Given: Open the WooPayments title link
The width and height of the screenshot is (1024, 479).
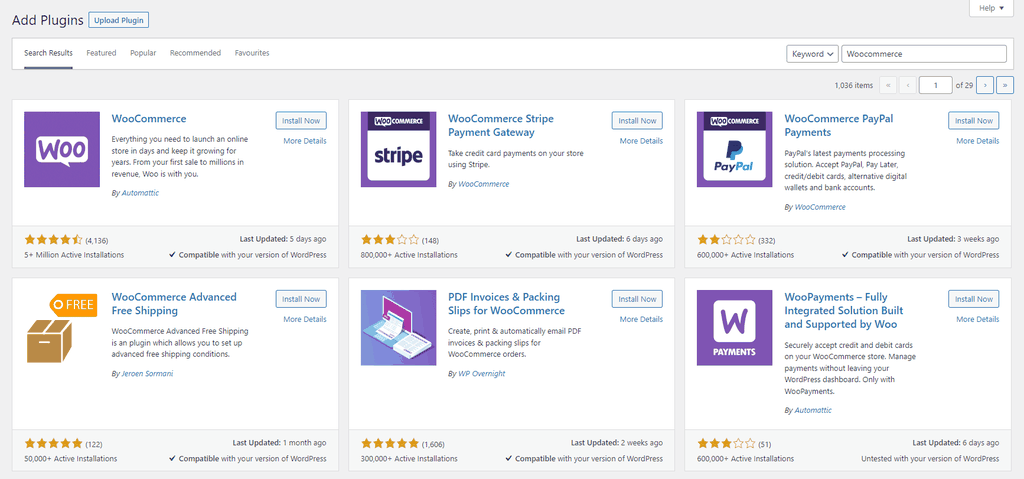Looking at the screenshot, I should point(844,310).
